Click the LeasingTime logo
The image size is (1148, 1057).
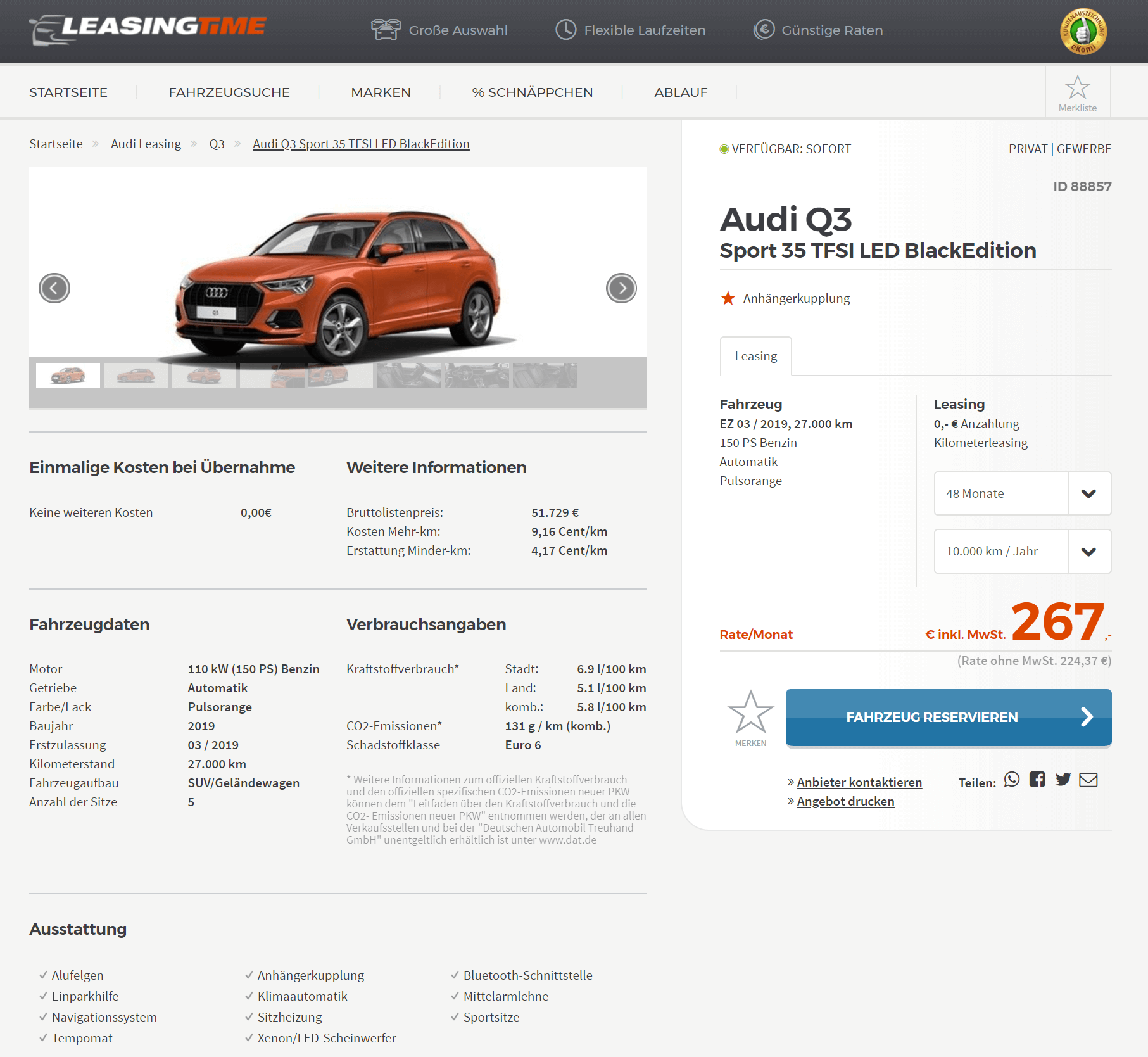coord(148,30)
